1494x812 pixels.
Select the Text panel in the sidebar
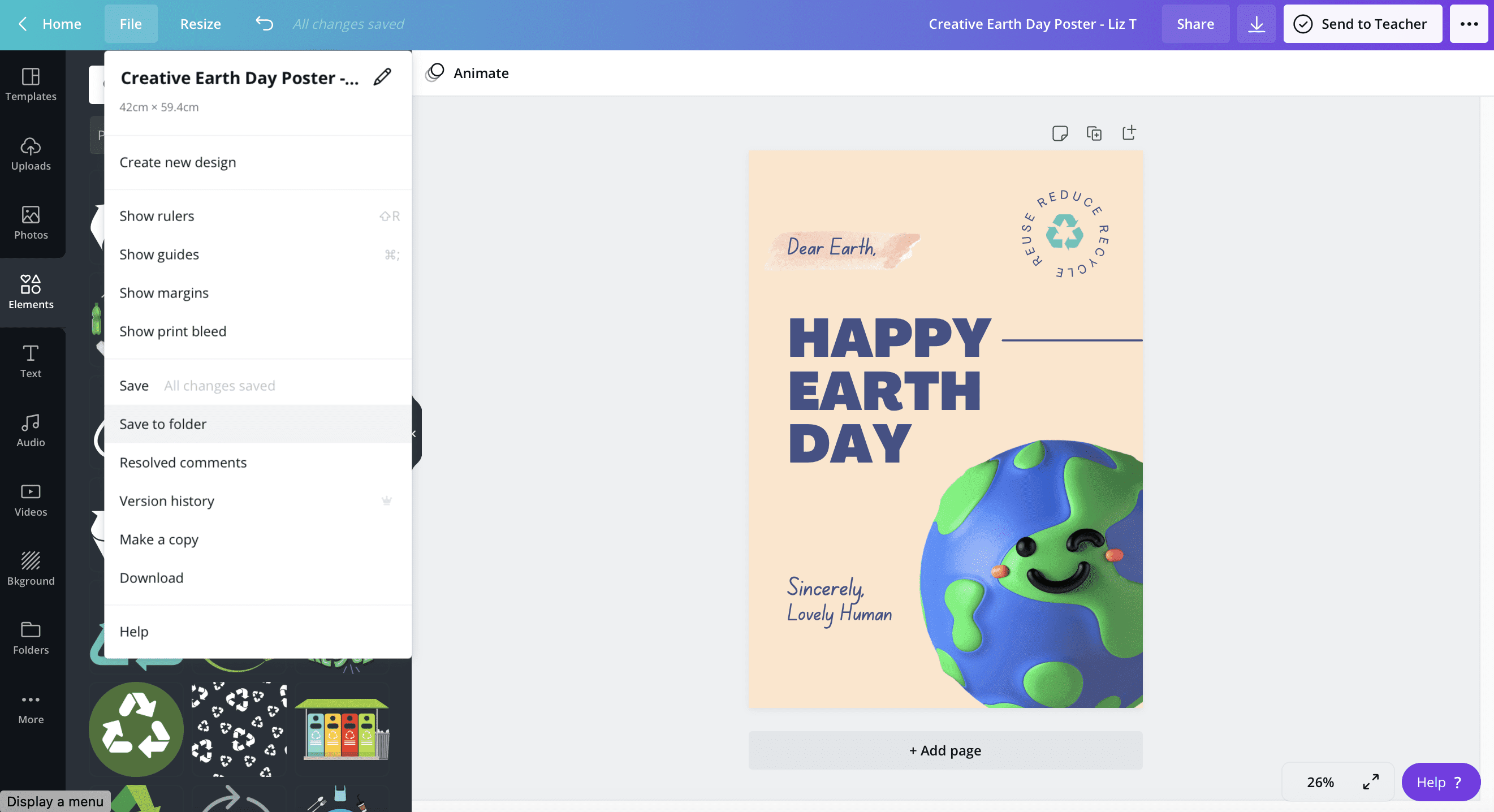[31, 360]
